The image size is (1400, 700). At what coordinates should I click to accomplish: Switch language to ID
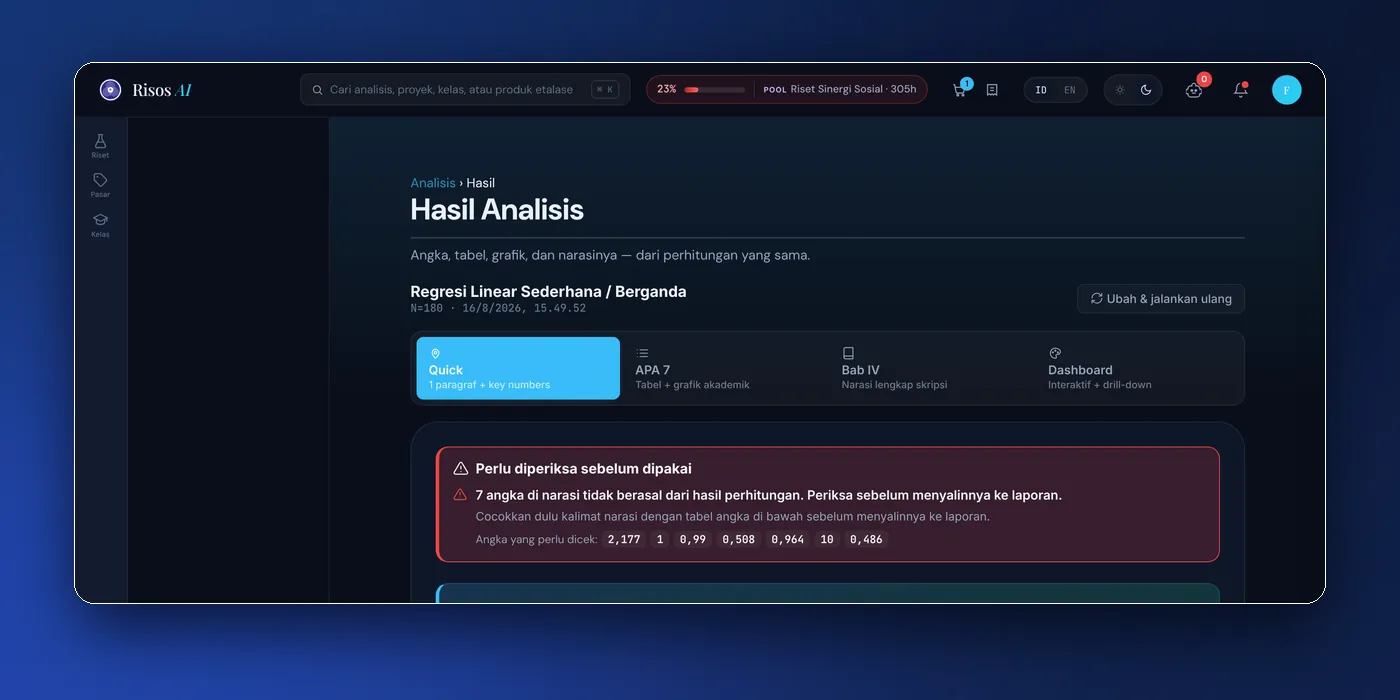click(x=1041, y=90)
